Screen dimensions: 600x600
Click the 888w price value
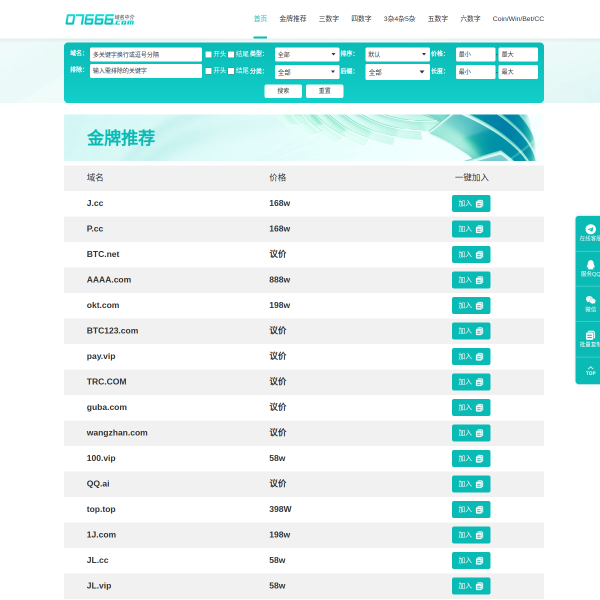point(280,280)
